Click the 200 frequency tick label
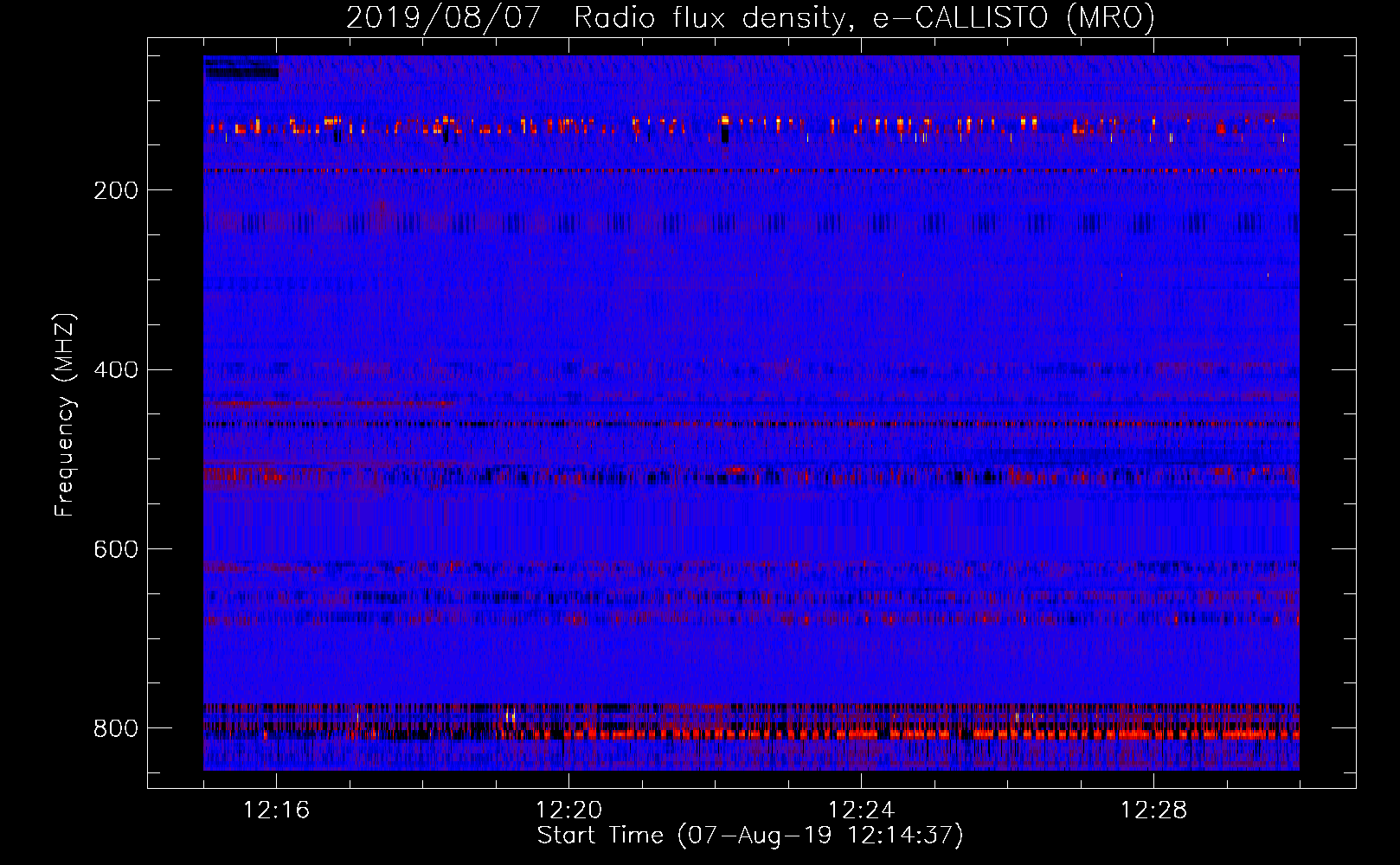 tap(116, 190)
